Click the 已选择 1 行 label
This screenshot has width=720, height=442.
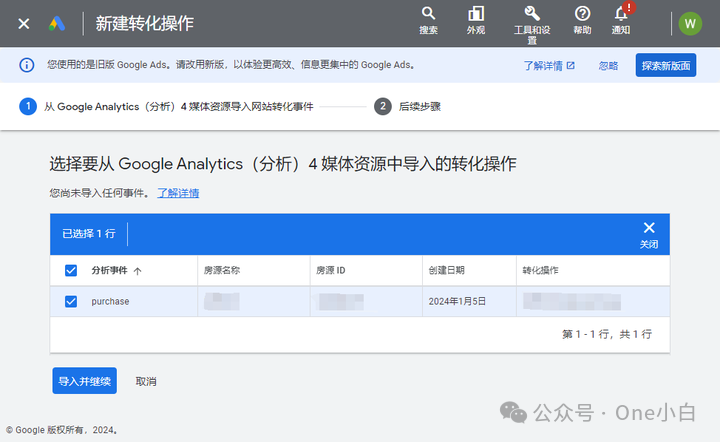pos(89,234)
